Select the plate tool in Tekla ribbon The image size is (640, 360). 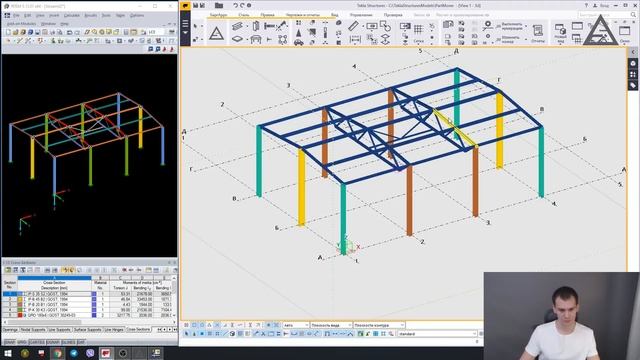pyautogui.click(x=237, y=39)
